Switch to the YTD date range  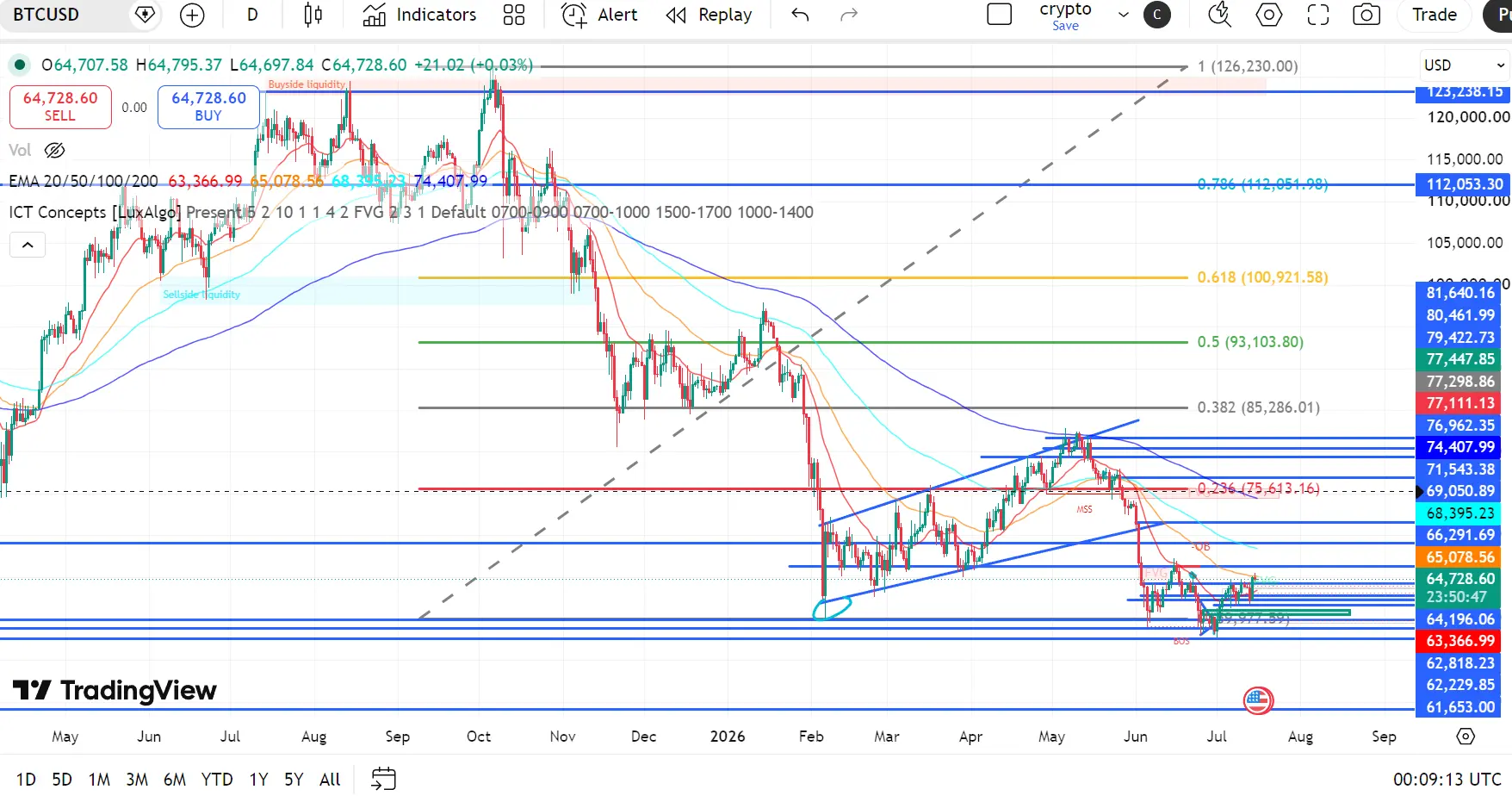(x=217, y=780)
